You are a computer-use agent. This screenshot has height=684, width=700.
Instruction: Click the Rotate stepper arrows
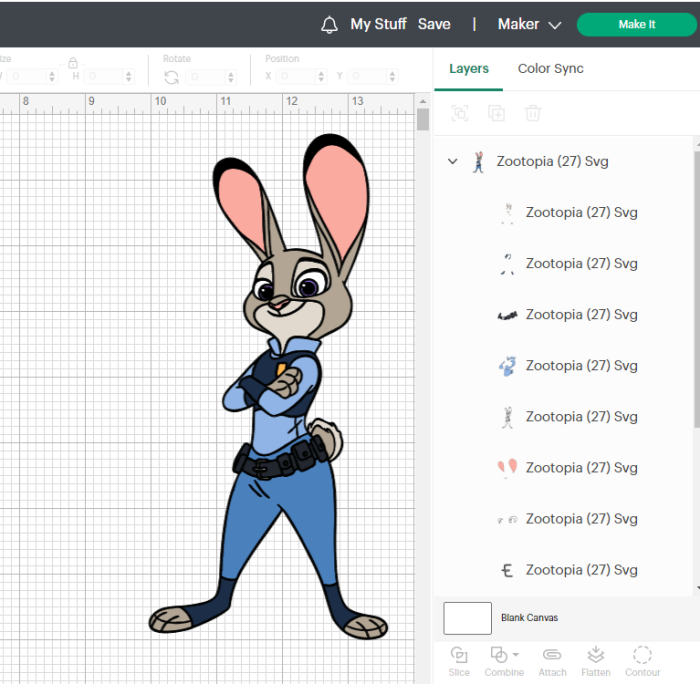tap(231, 77)
